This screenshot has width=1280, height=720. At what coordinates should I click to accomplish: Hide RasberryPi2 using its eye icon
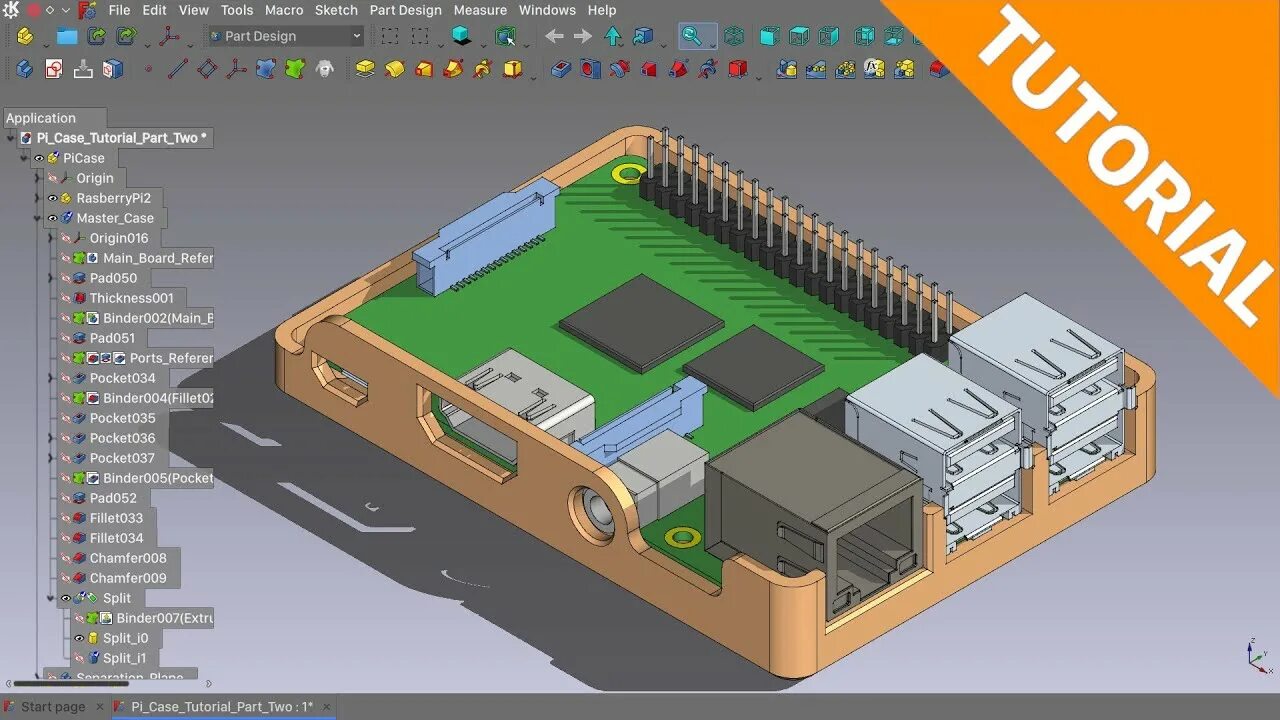53,198
